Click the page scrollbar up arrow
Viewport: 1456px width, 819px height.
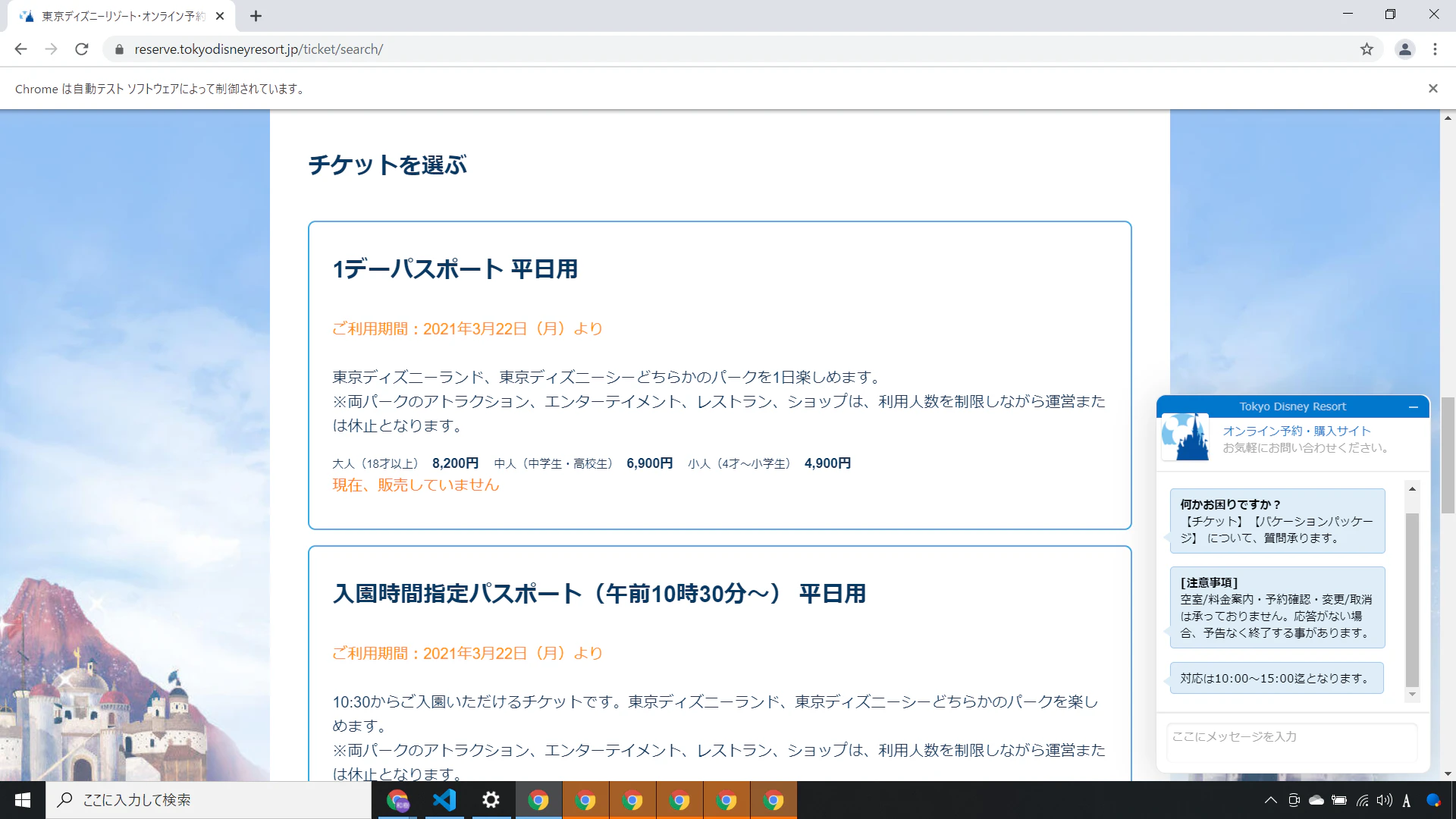click(1448, 118)
